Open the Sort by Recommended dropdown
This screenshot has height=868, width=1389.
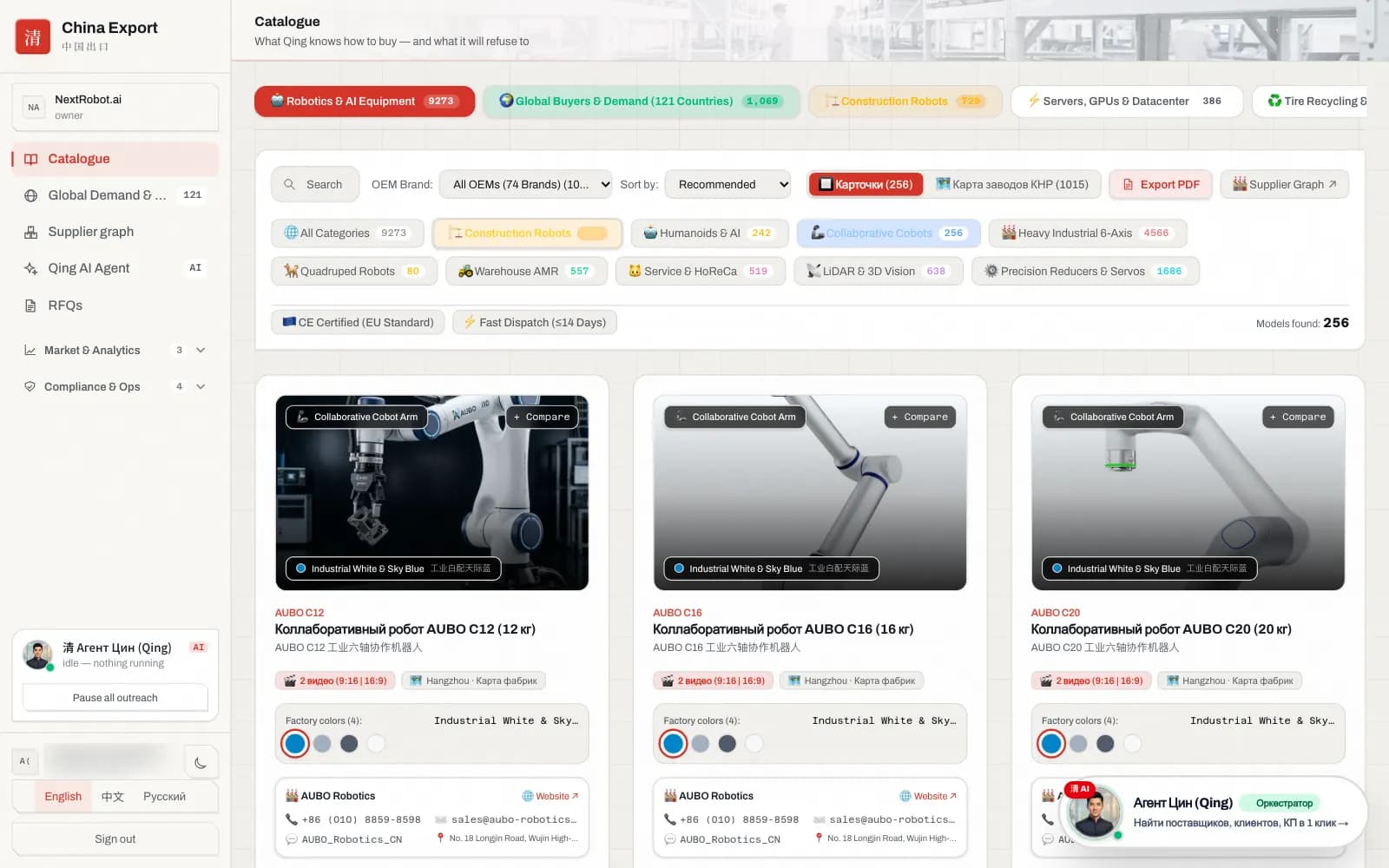pyautogui.click(x=727, y=184)
